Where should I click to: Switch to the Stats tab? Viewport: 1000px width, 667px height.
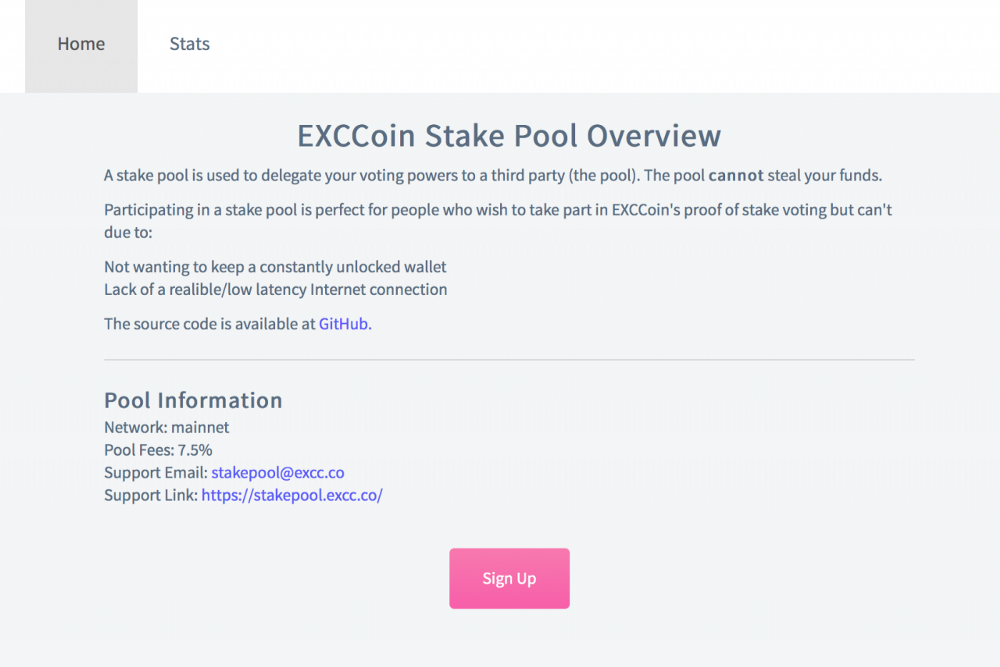[189, 45]
